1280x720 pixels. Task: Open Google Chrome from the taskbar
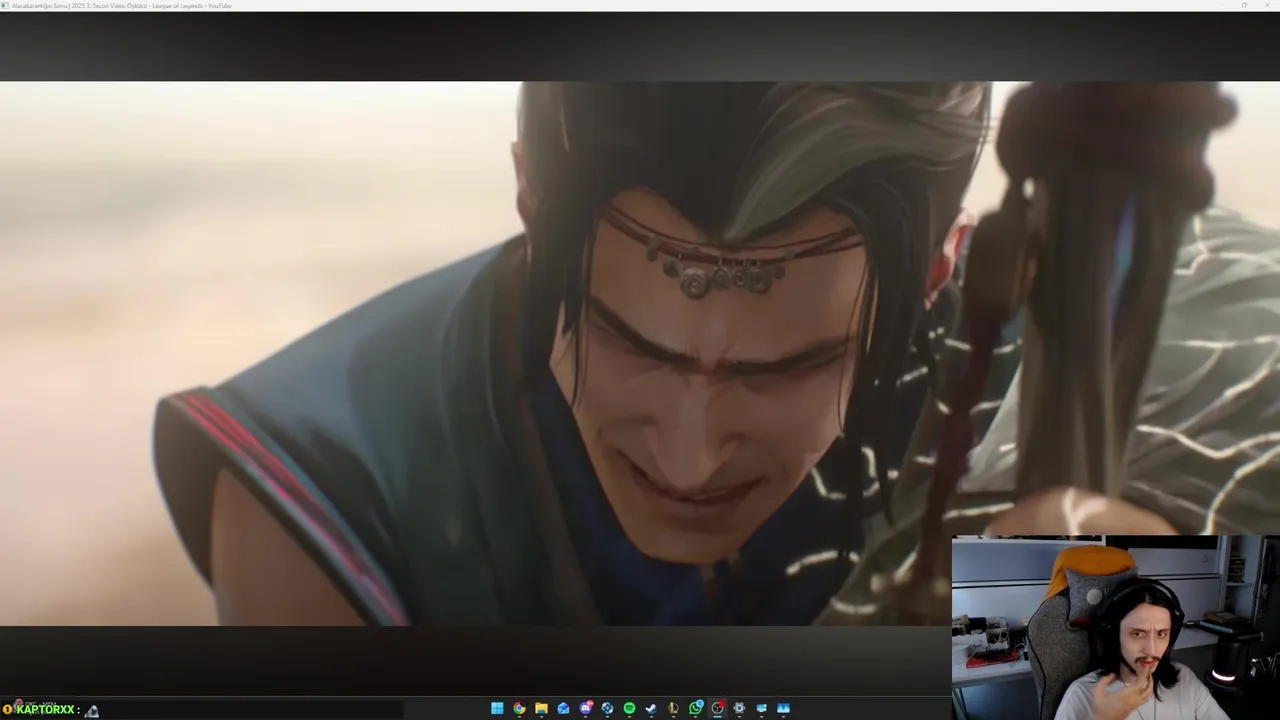[x=519, y=708]
